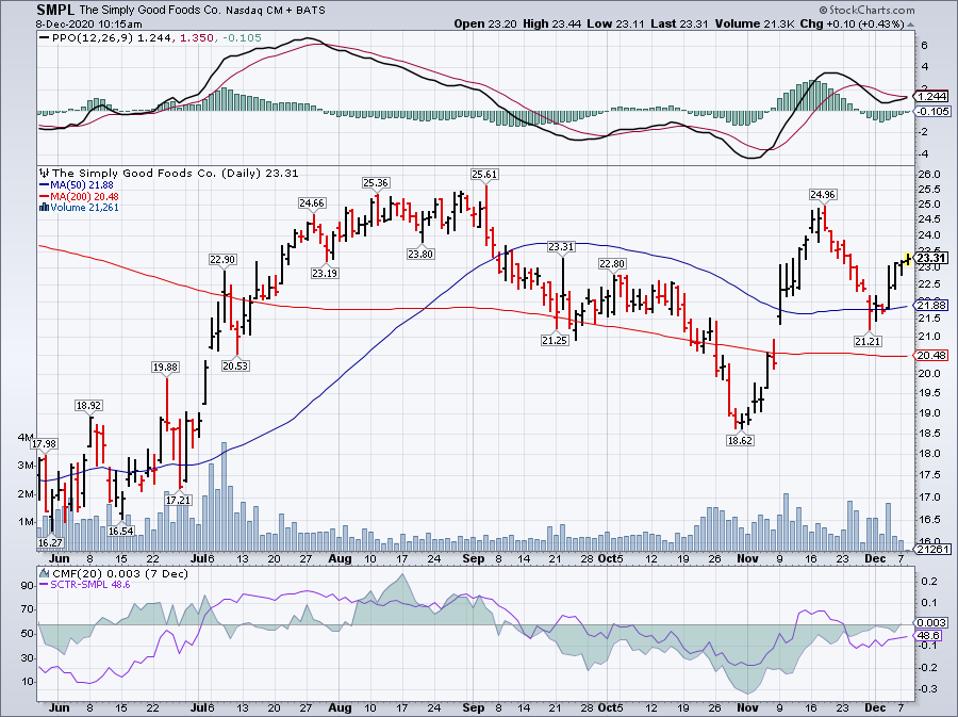Screen dimensions: 958x717
Task: Click the 21.88 MA(50) axis tag
Action: [x=932, y=305]
